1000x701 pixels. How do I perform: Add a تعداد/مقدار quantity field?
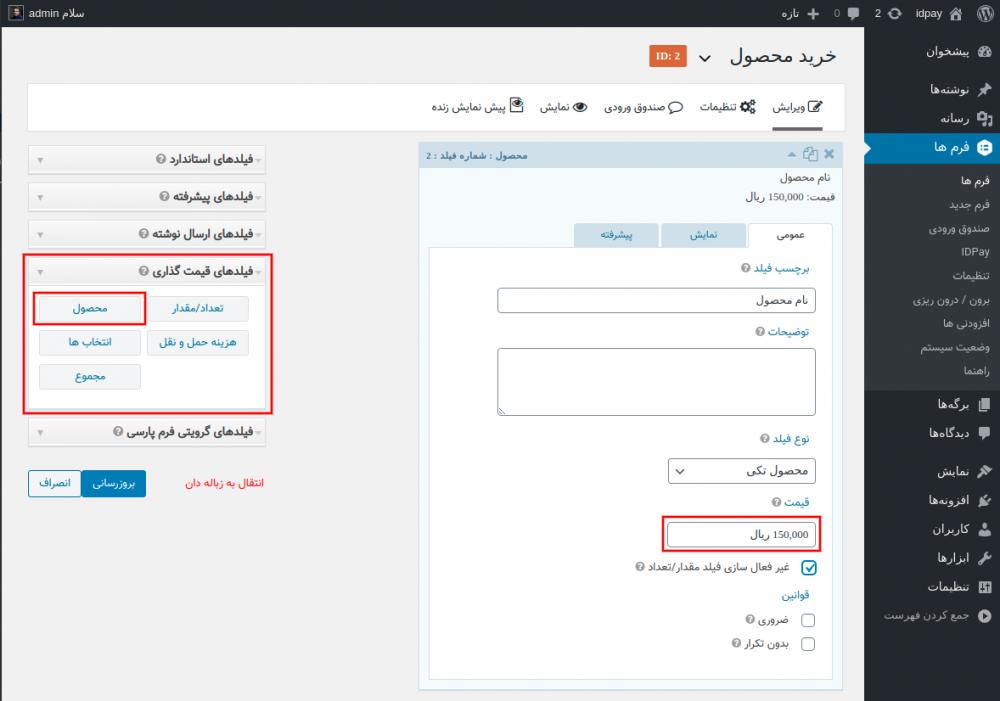pos(198,309)
